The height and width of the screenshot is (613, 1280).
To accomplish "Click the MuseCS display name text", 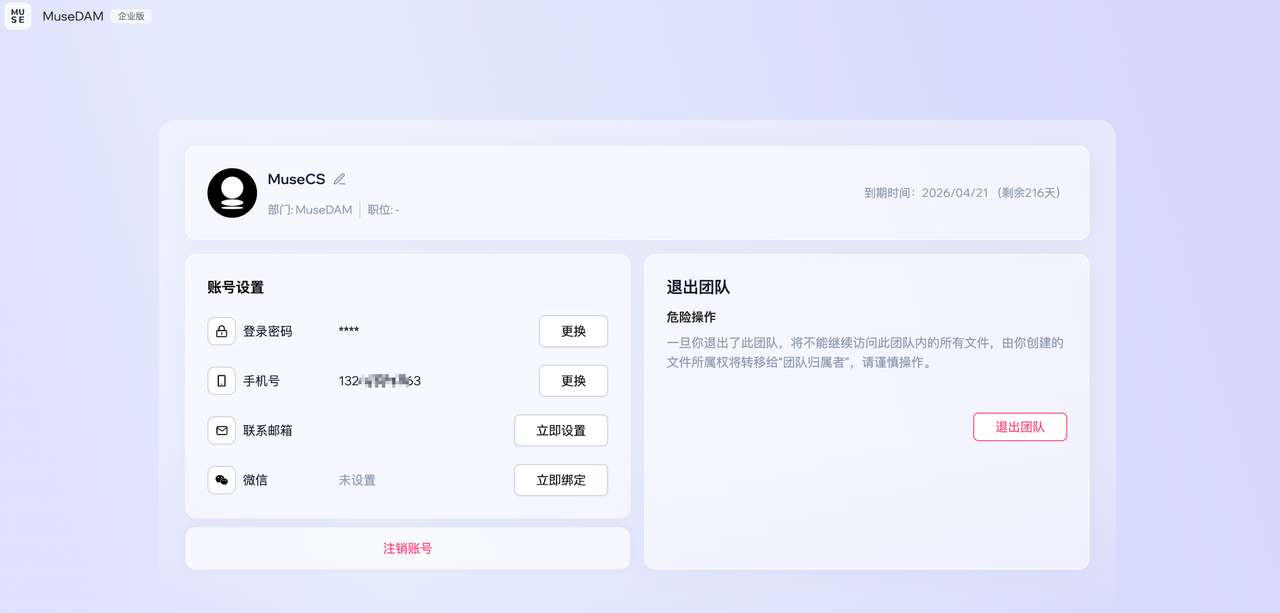I will click(296, 178).
